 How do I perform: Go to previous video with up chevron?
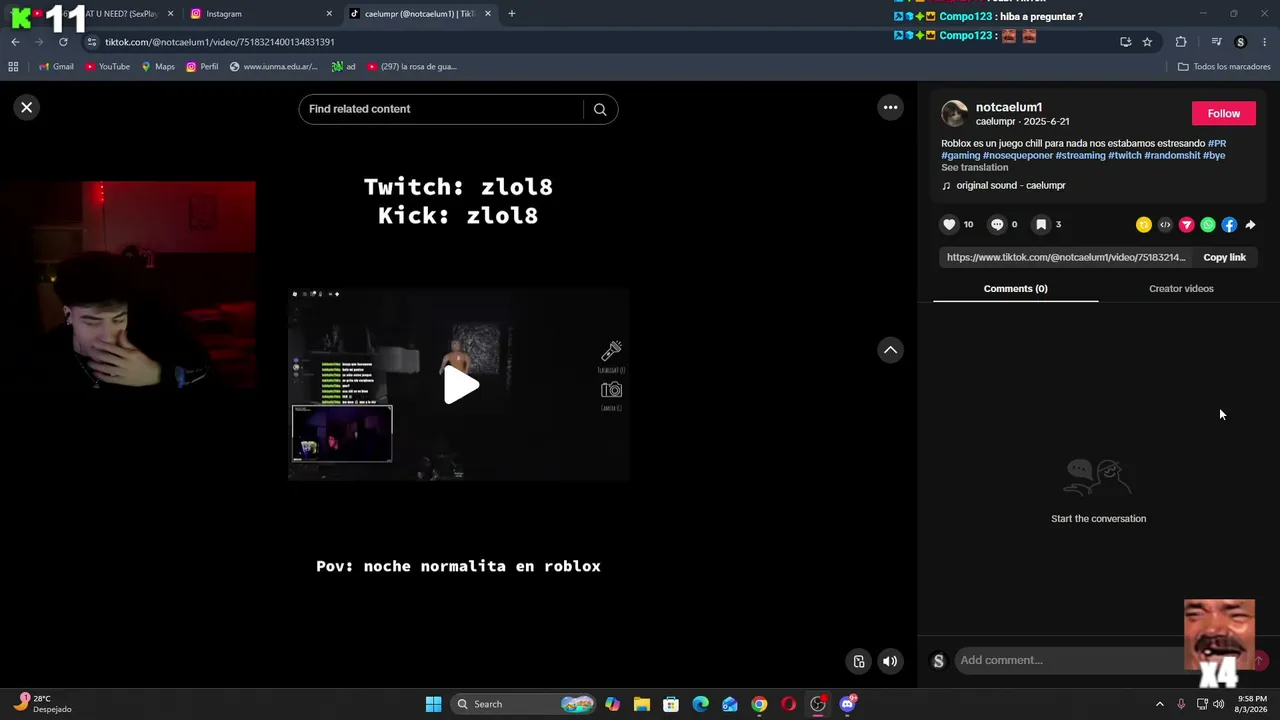click(890, 350)
